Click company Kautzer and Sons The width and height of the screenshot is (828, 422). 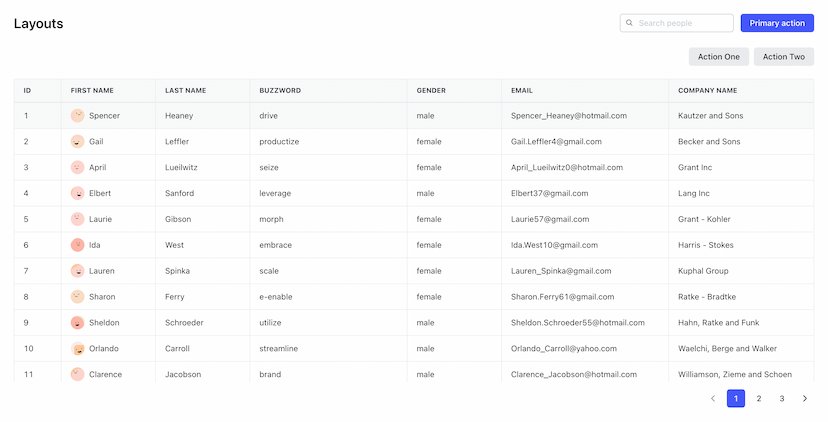pyautogui.click(x=710, y=116)
